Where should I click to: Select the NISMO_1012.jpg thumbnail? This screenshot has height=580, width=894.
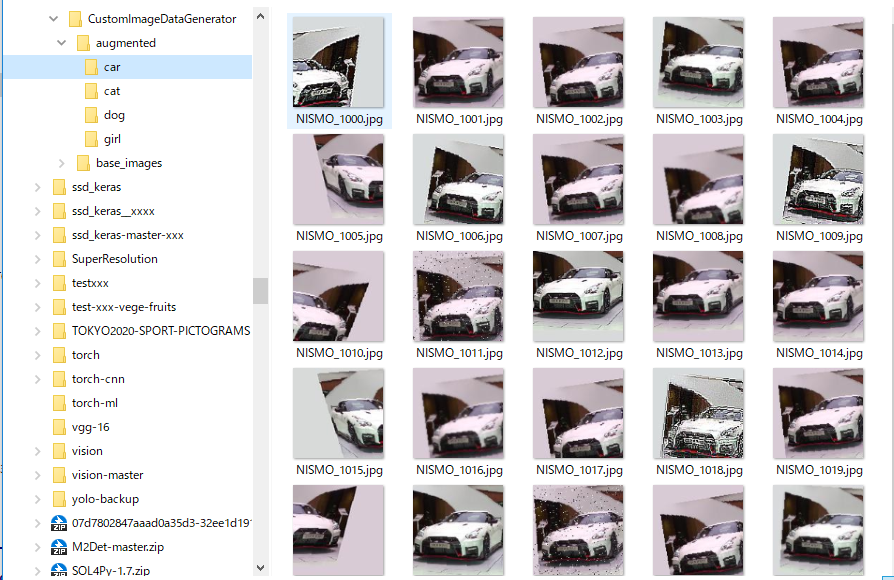[x=578, y=296]
